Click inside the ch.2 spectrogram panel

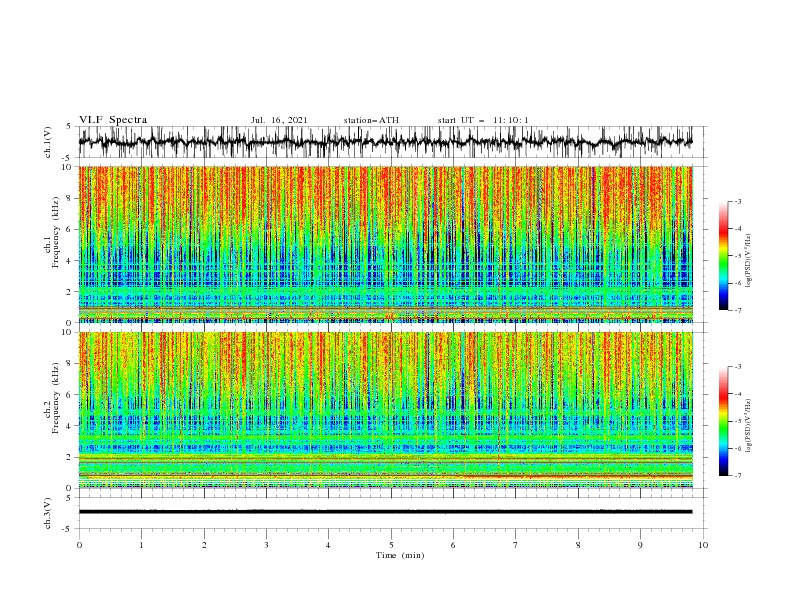pos(385,410)
